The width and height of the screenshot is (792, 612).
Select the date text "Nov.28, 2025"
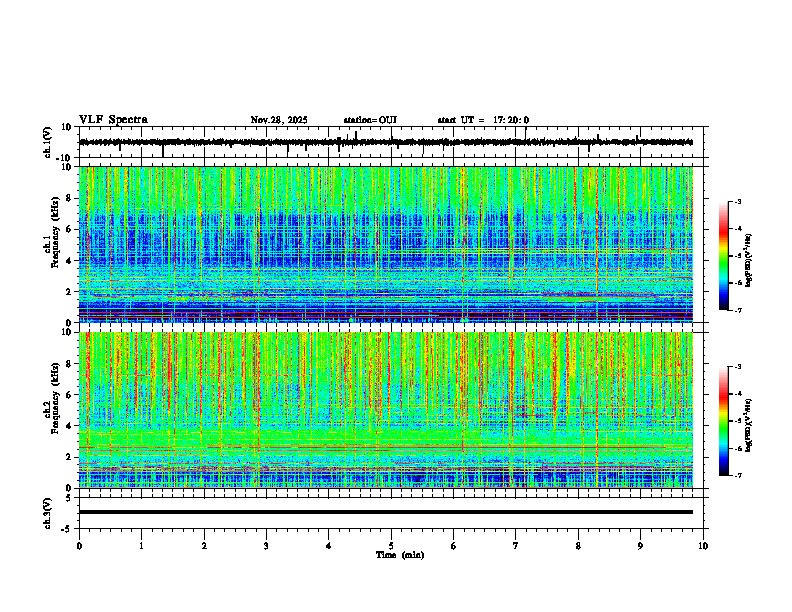[279, 120]
